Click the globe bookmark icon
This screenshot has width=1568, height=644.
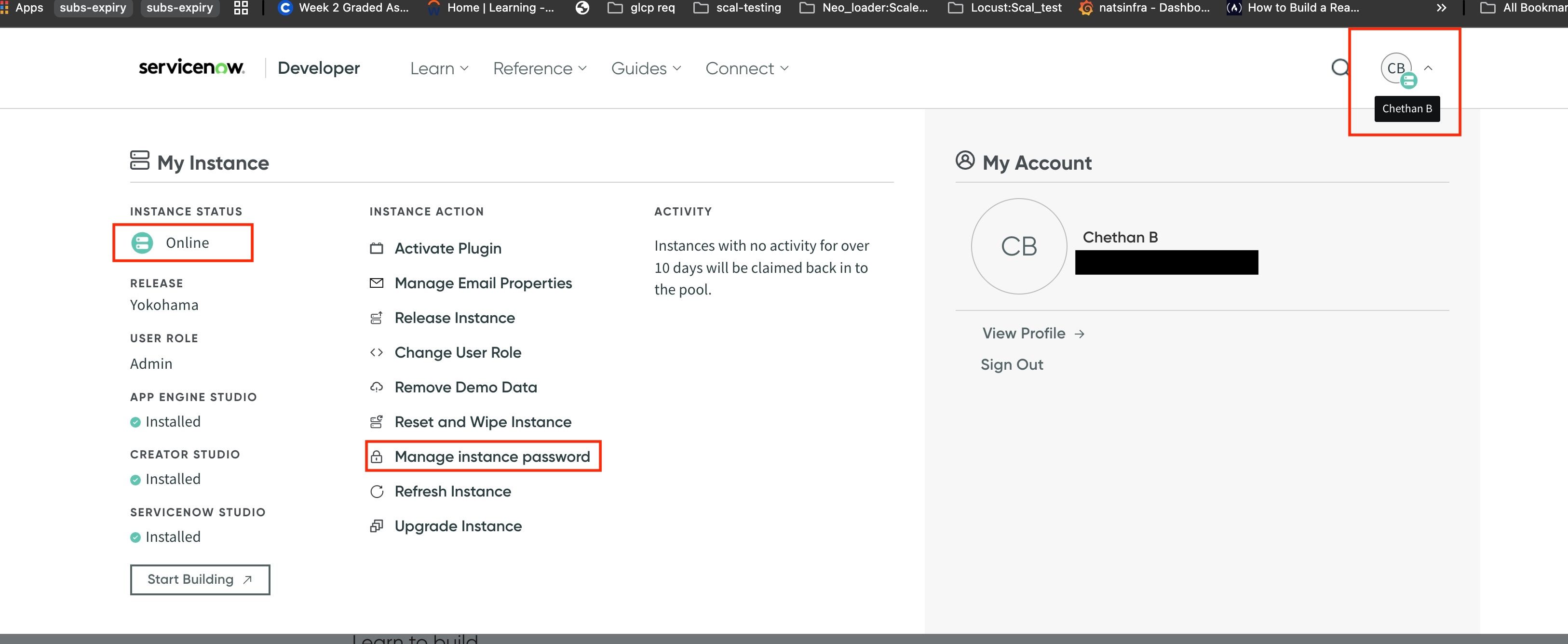(582, 8)
